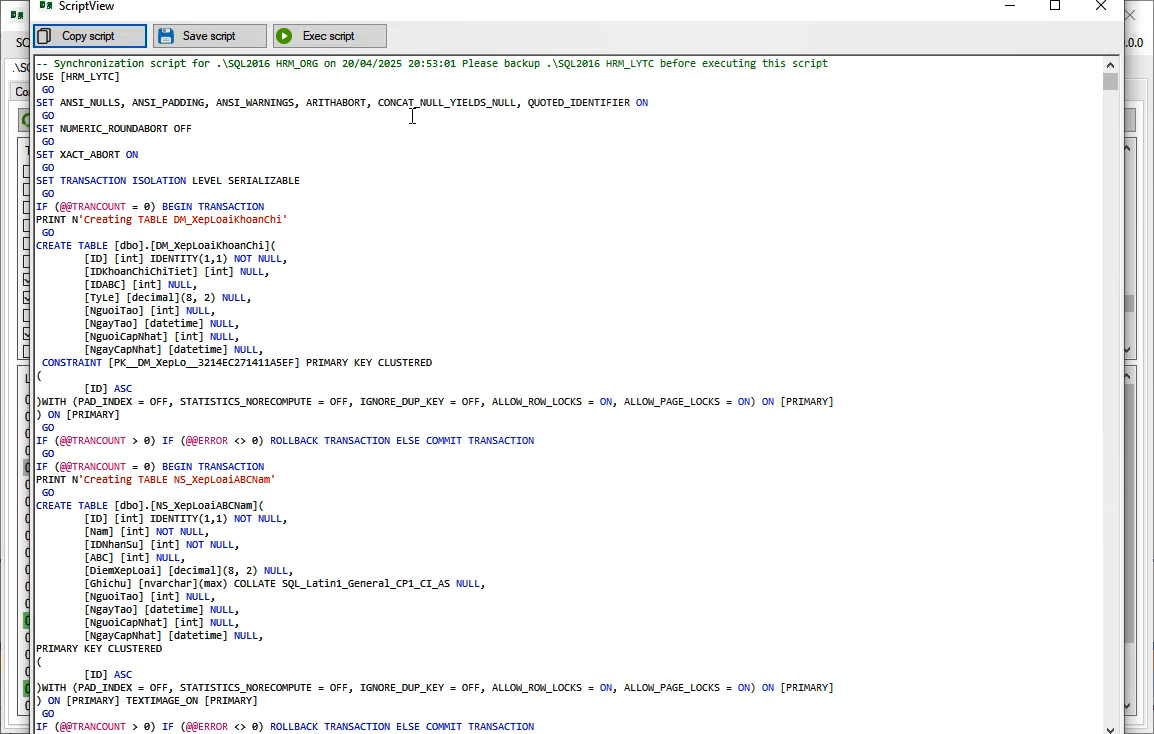The image size is (1154, 734).
Task: Click the [IDABC] [int] NULL line
Action: coord(141,285)
